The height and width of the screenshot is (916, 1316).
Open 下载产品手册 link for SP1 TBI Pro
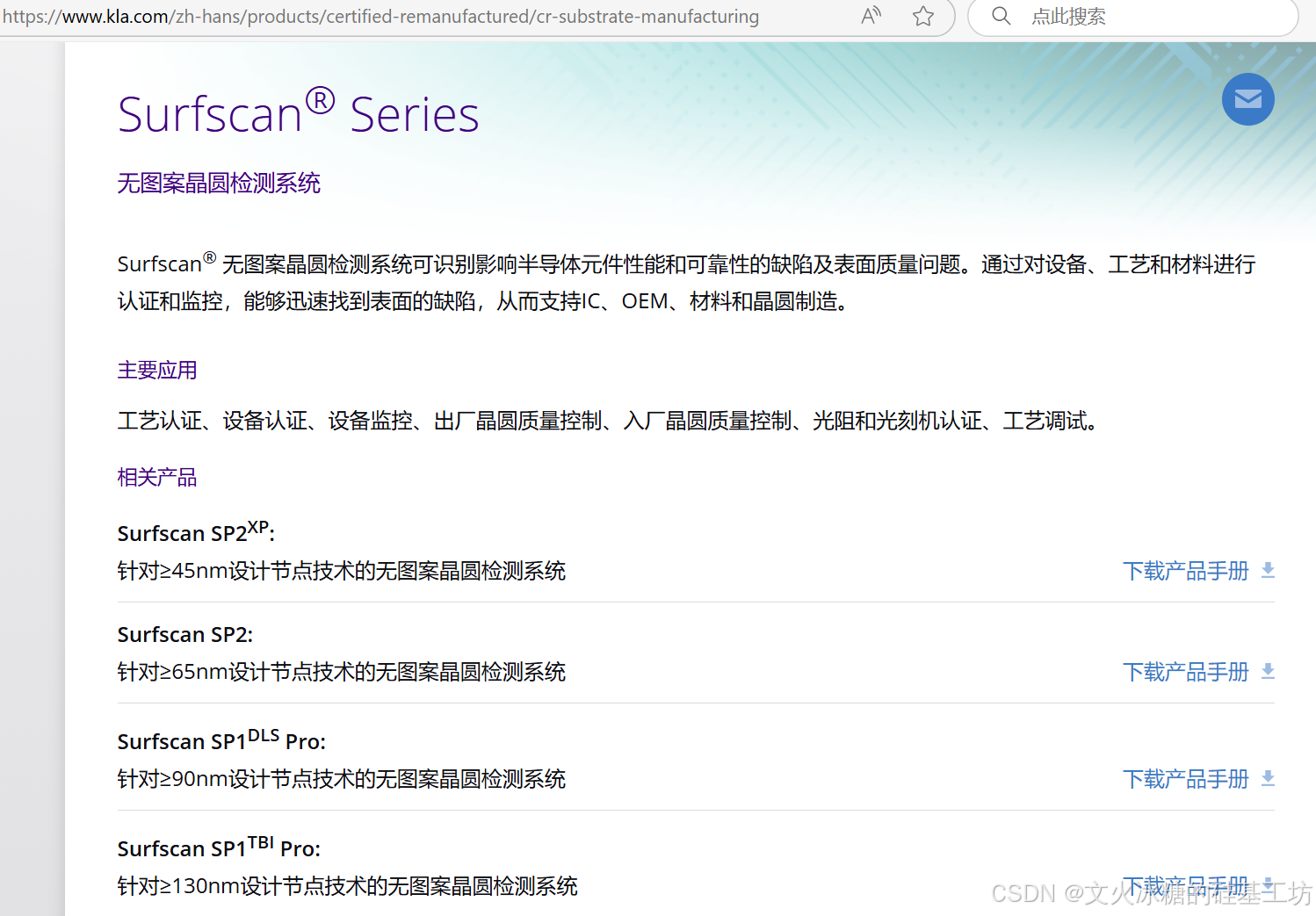click(x=1185, y=886)
